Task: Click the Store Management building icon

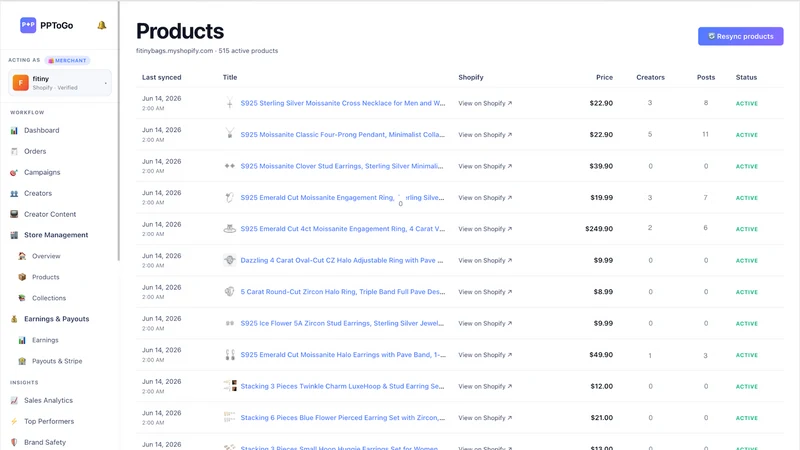Action: 14,235
